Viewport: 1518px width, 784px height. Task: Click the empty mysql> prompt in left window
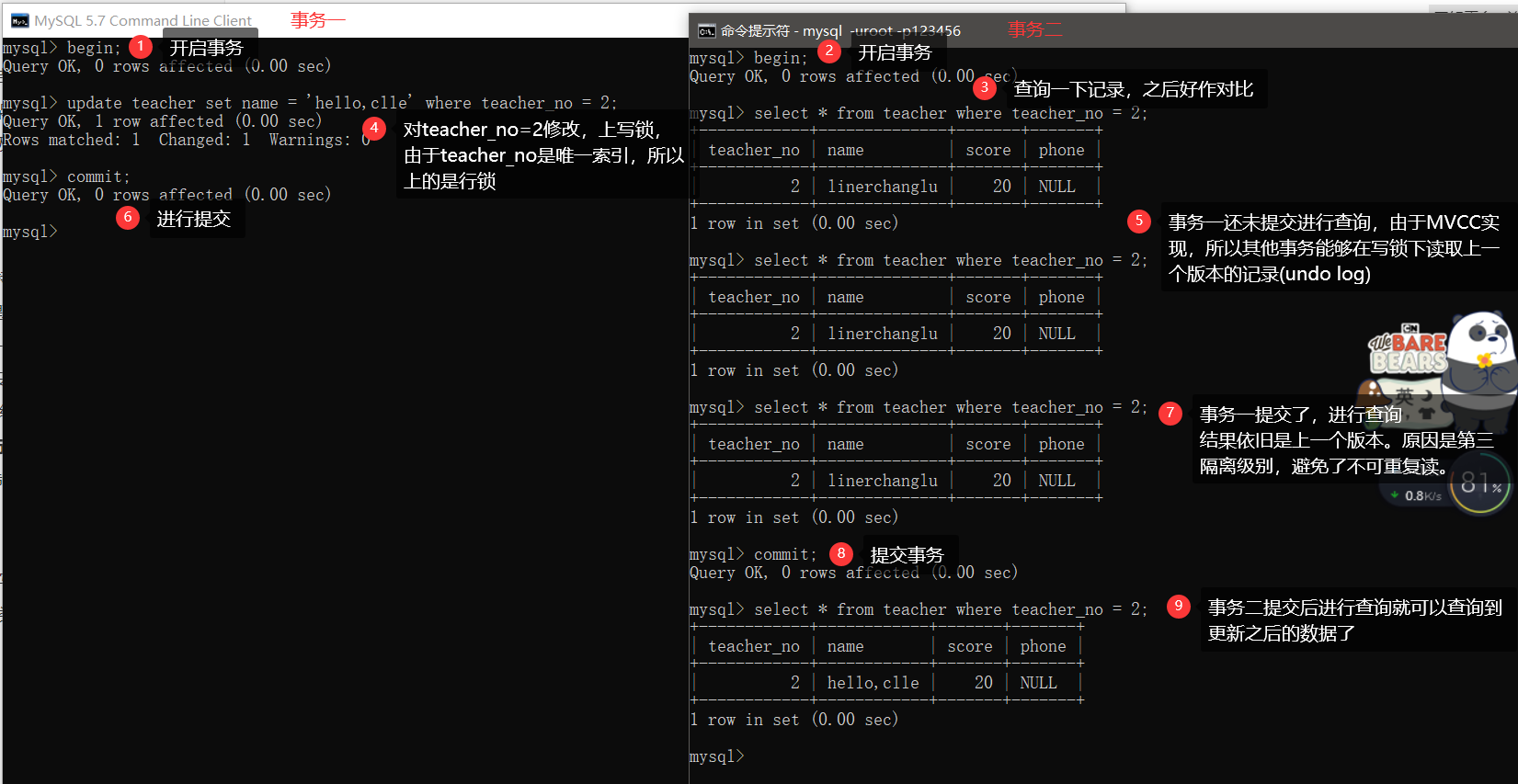[x=29, y=232]
